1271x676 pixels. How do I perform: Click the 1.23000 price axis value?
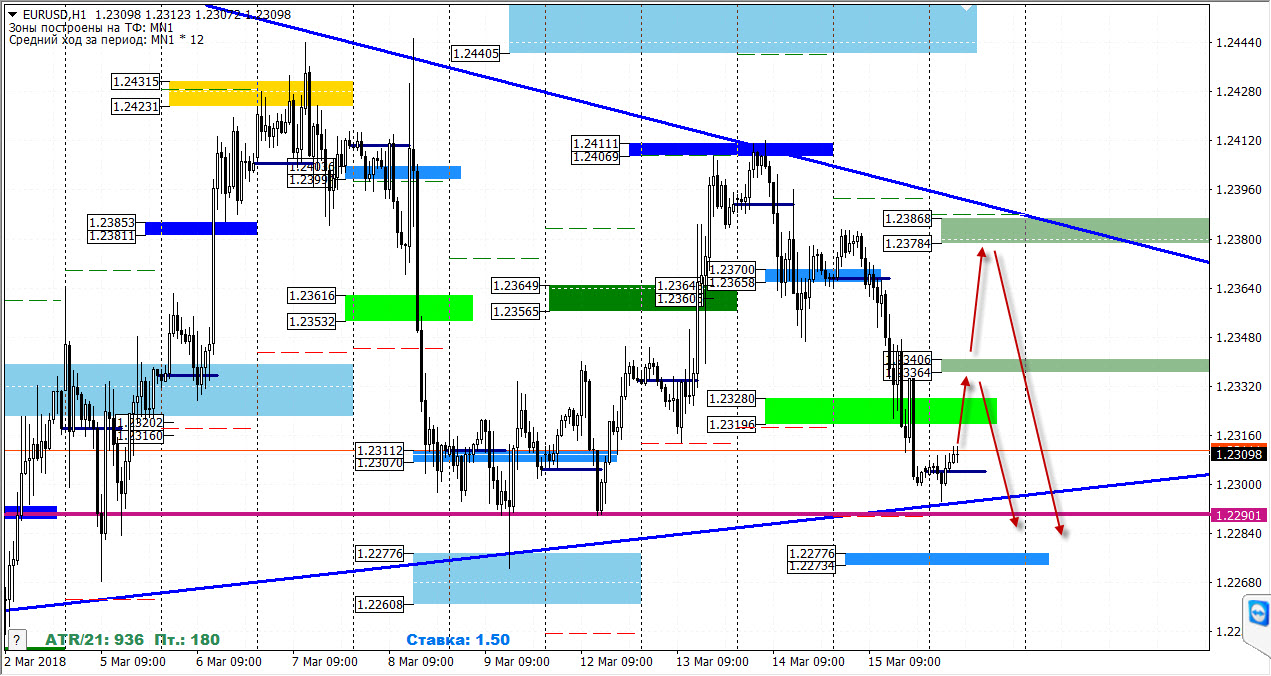point(1238,484)
